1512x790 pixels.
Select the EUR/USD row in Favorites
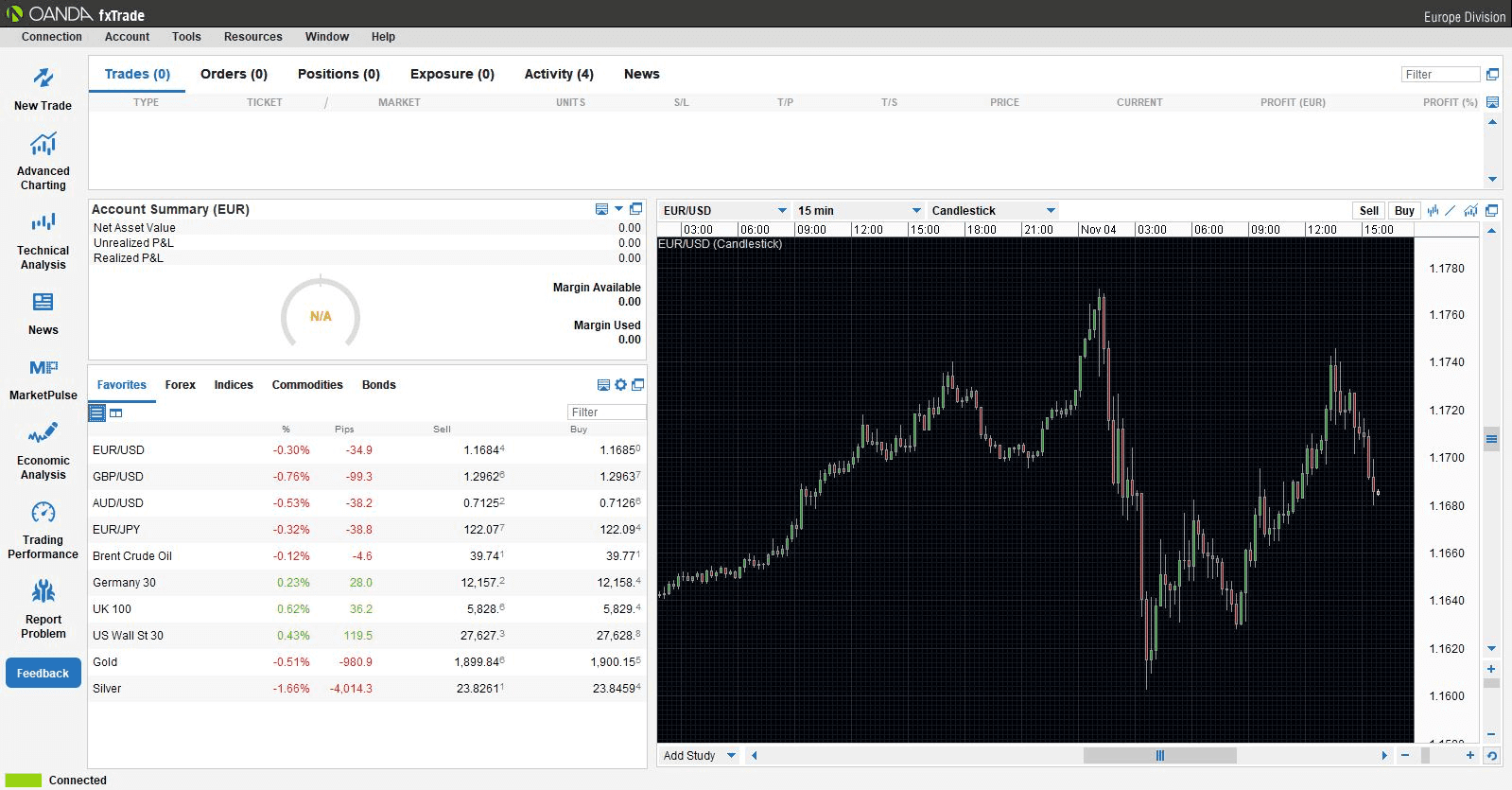(367, 450)
